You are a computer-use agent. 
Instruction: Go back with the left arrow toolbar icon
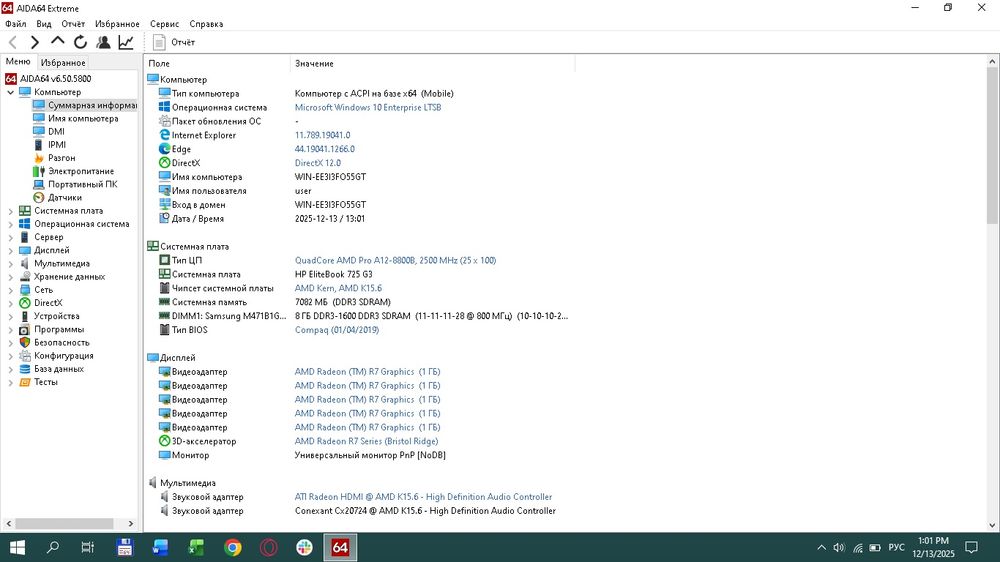pos(12,43)
